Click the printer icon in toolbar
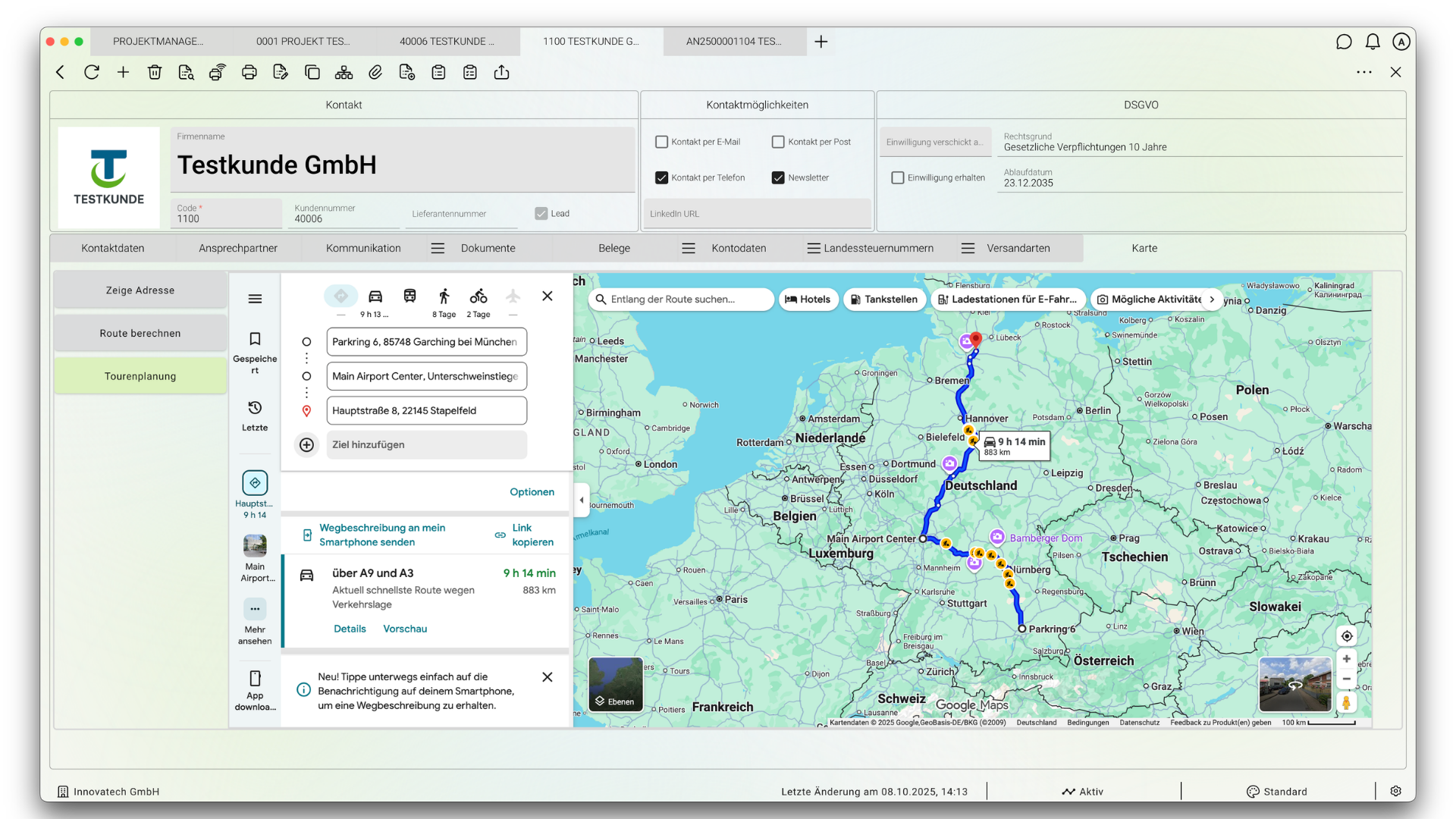This screenshot has height=819, width=1456. pos(249,72)
